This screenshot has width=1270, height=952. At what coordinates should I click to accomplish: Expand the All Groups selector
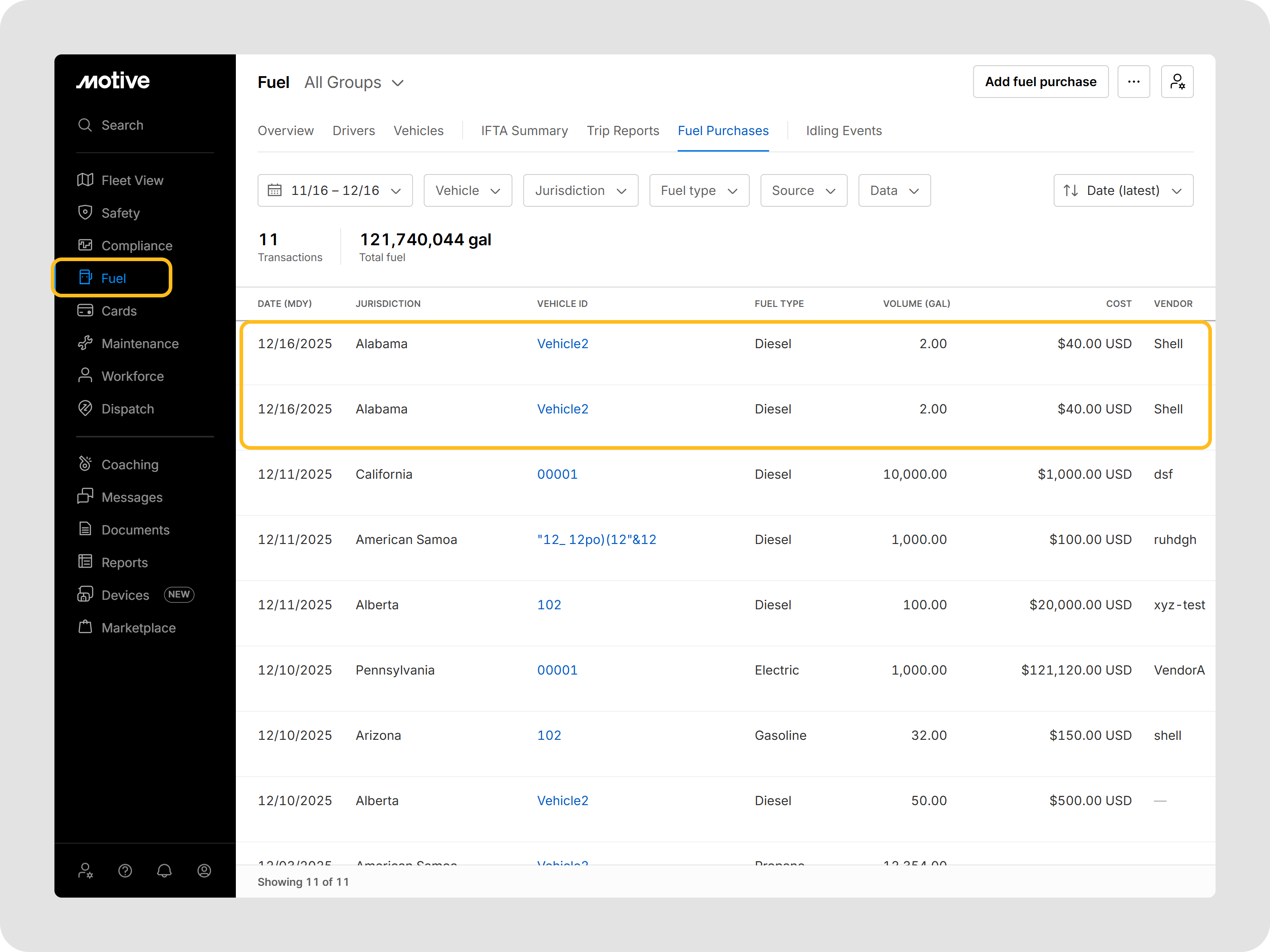click(x=354, y=83)
